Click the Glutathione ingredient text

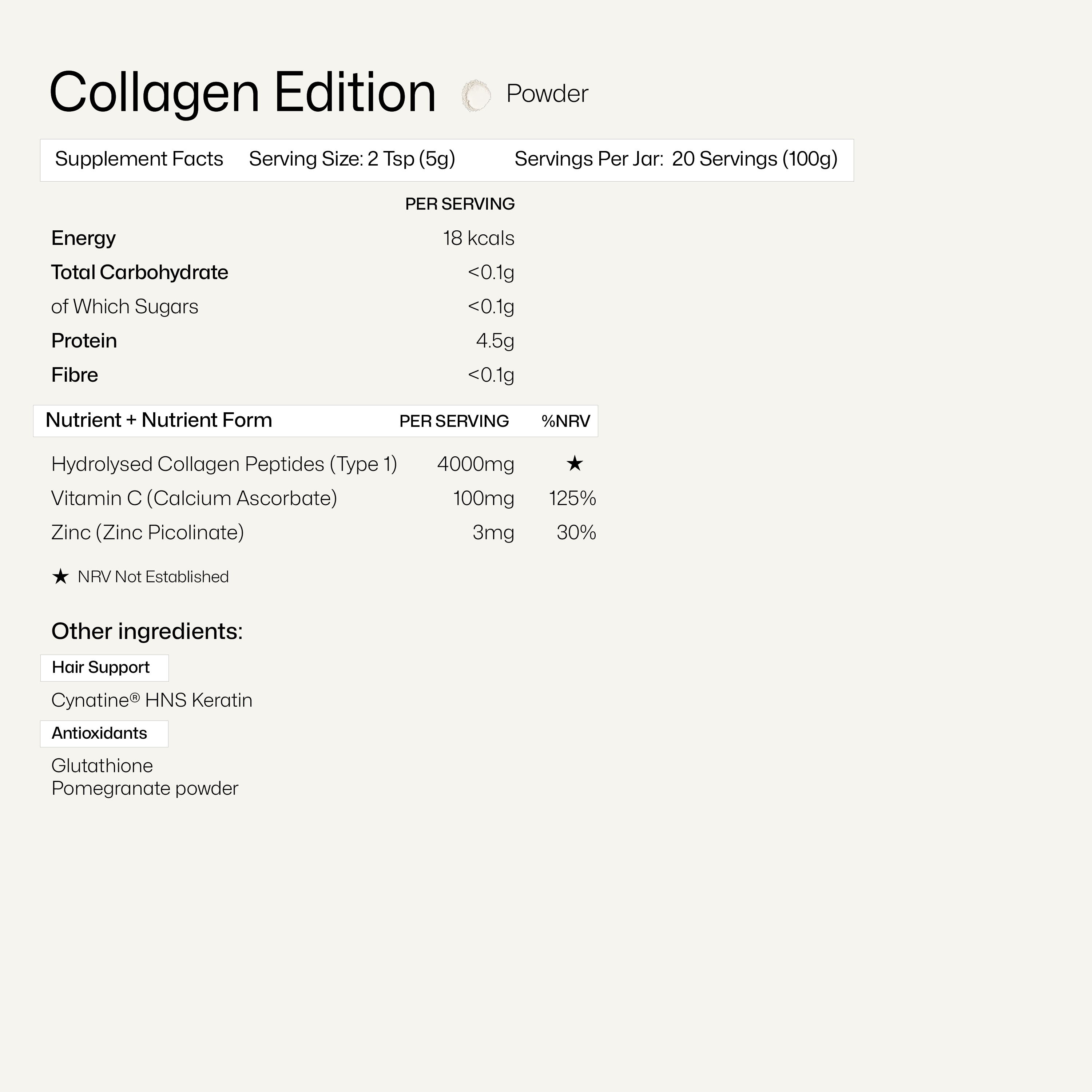102,766
